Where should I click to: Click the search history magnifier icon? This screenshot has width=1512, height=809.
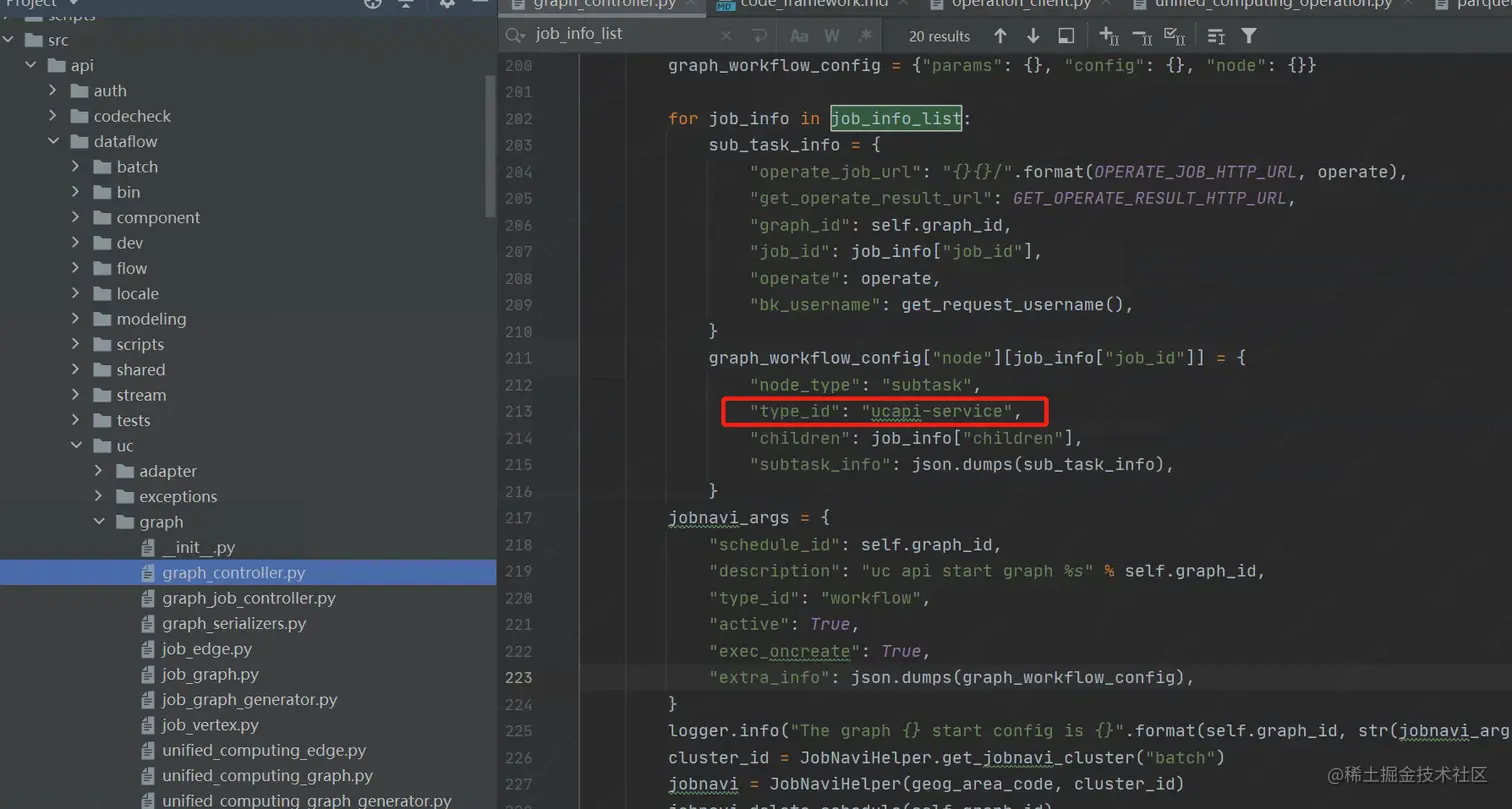(517, 35)
